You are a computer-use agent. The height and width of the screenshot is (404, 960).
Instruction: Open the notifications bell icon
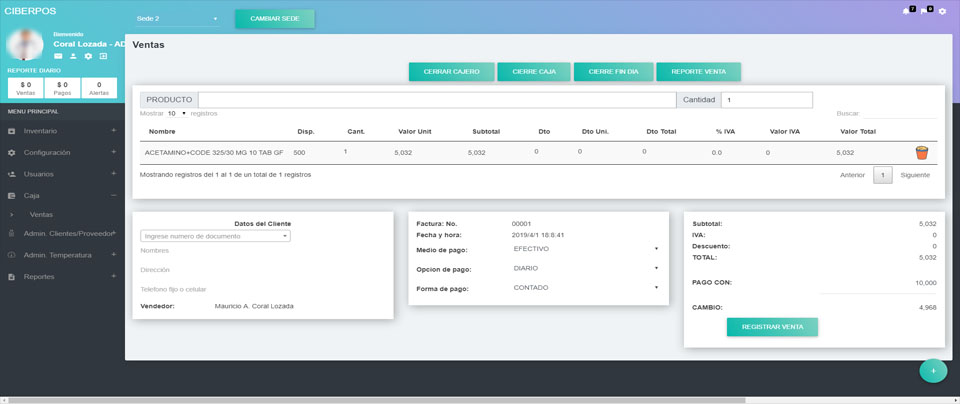tap(906, 12)
